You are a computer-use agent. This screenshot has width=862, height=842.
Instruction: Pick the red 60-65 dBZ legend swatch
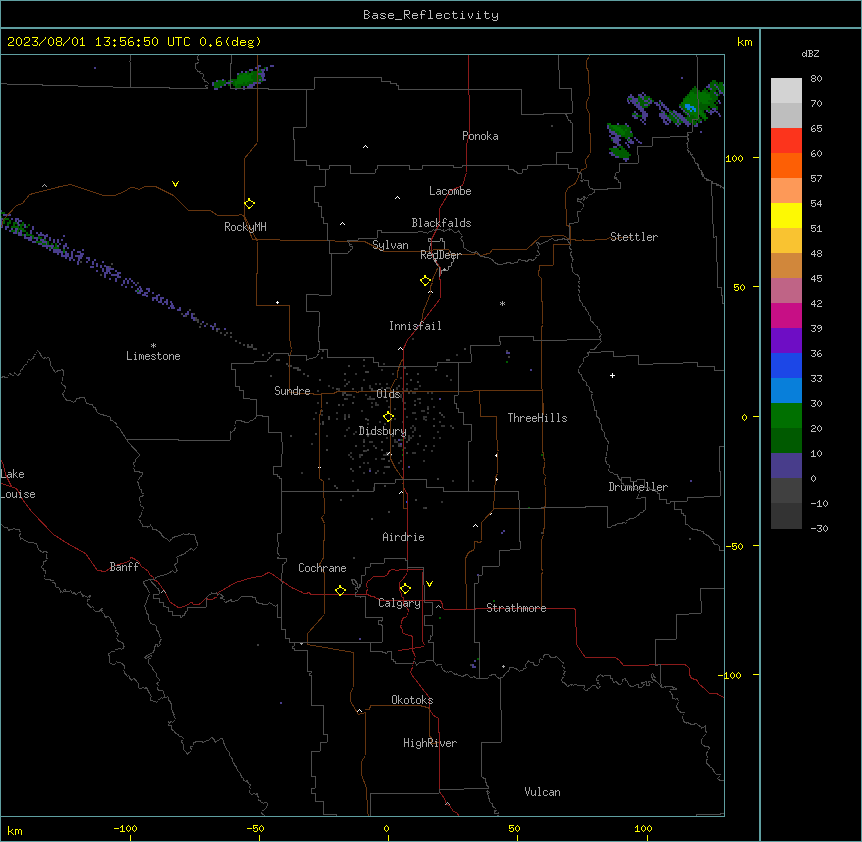(x=786, y=141)
